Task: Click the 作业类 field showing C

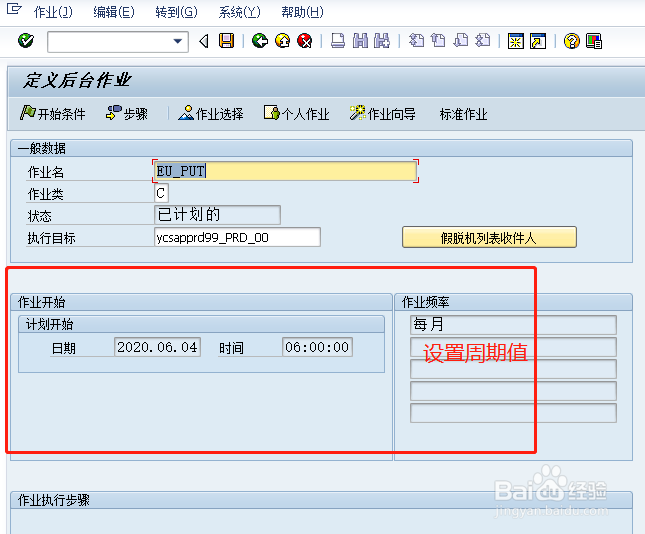Action: click(x=161, y=193)
